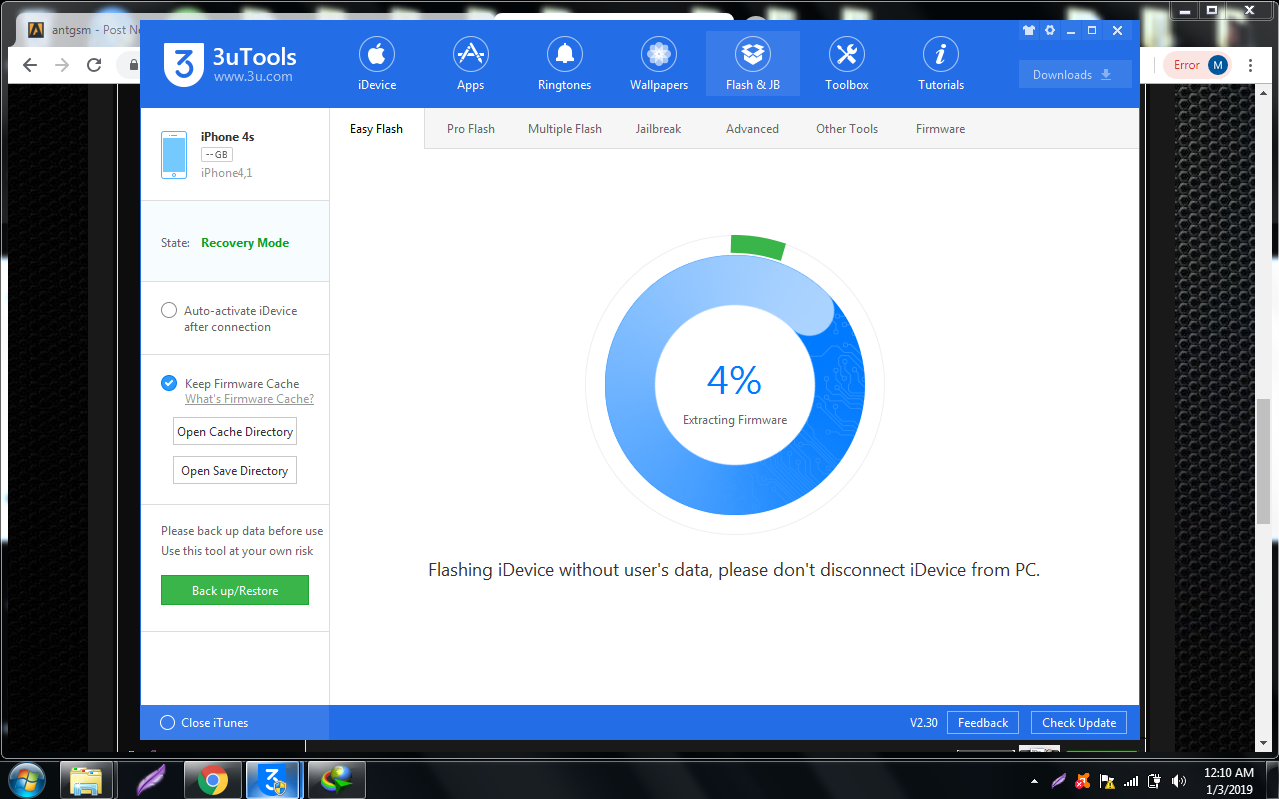Image resolution: width=1279 pixels, height=799 pixels.
Task: Enable Auto-activate iDevice after connection
Action: click(x=169, y=310)
